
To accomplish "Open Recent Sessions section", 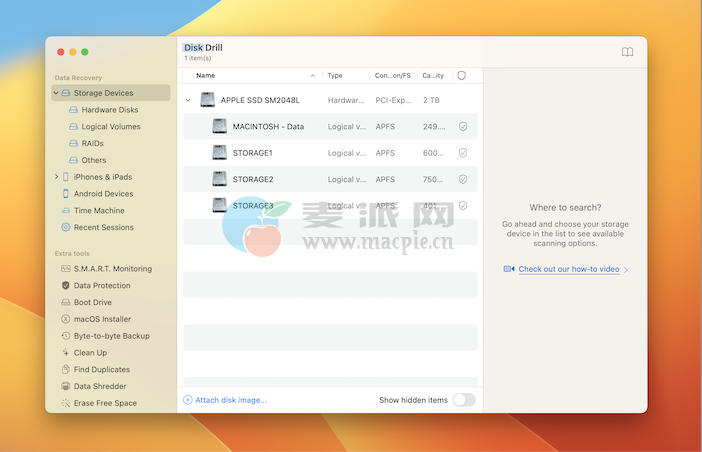I will coord(103,227).
